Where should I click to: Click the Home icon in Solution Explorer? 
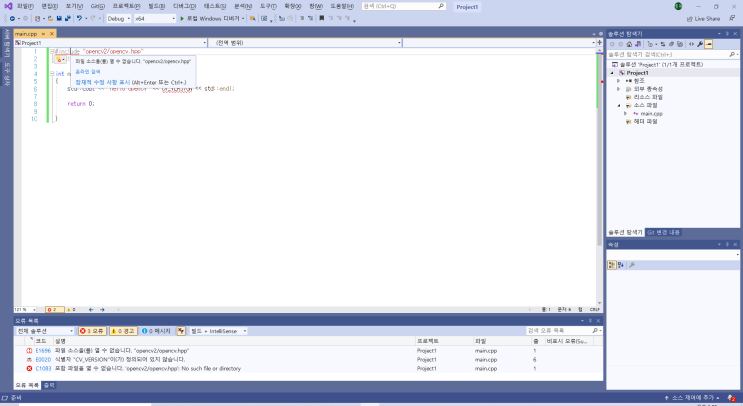629,44
